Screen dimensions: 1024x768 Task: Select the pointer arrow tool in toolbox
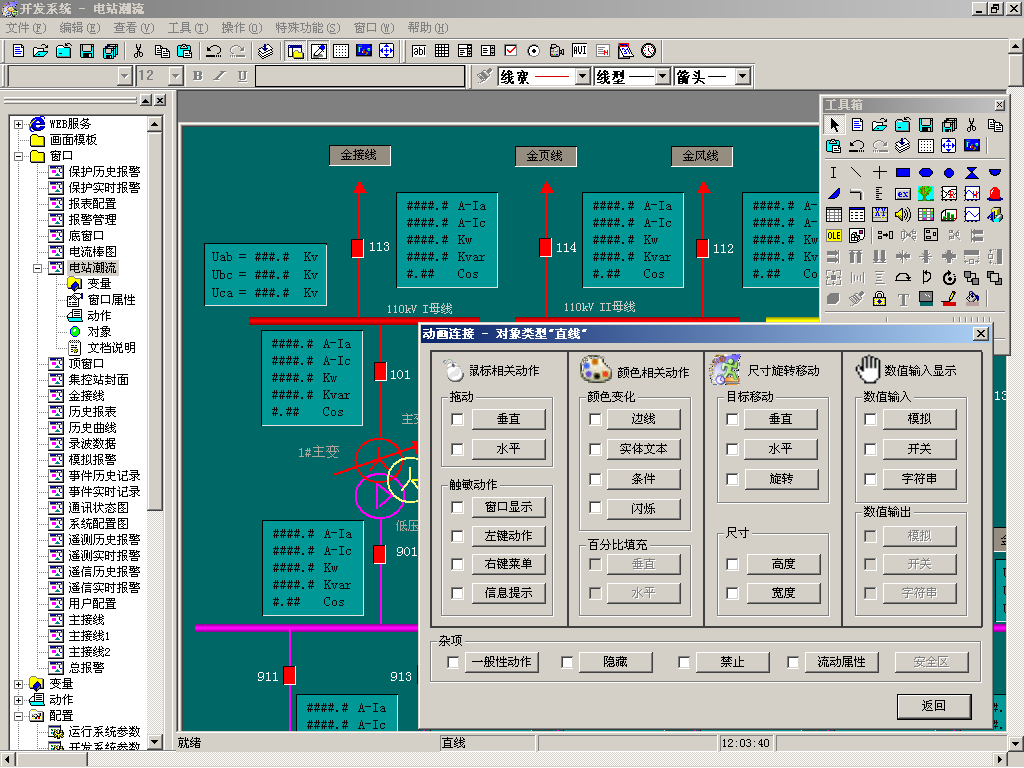tap(834, 125)
